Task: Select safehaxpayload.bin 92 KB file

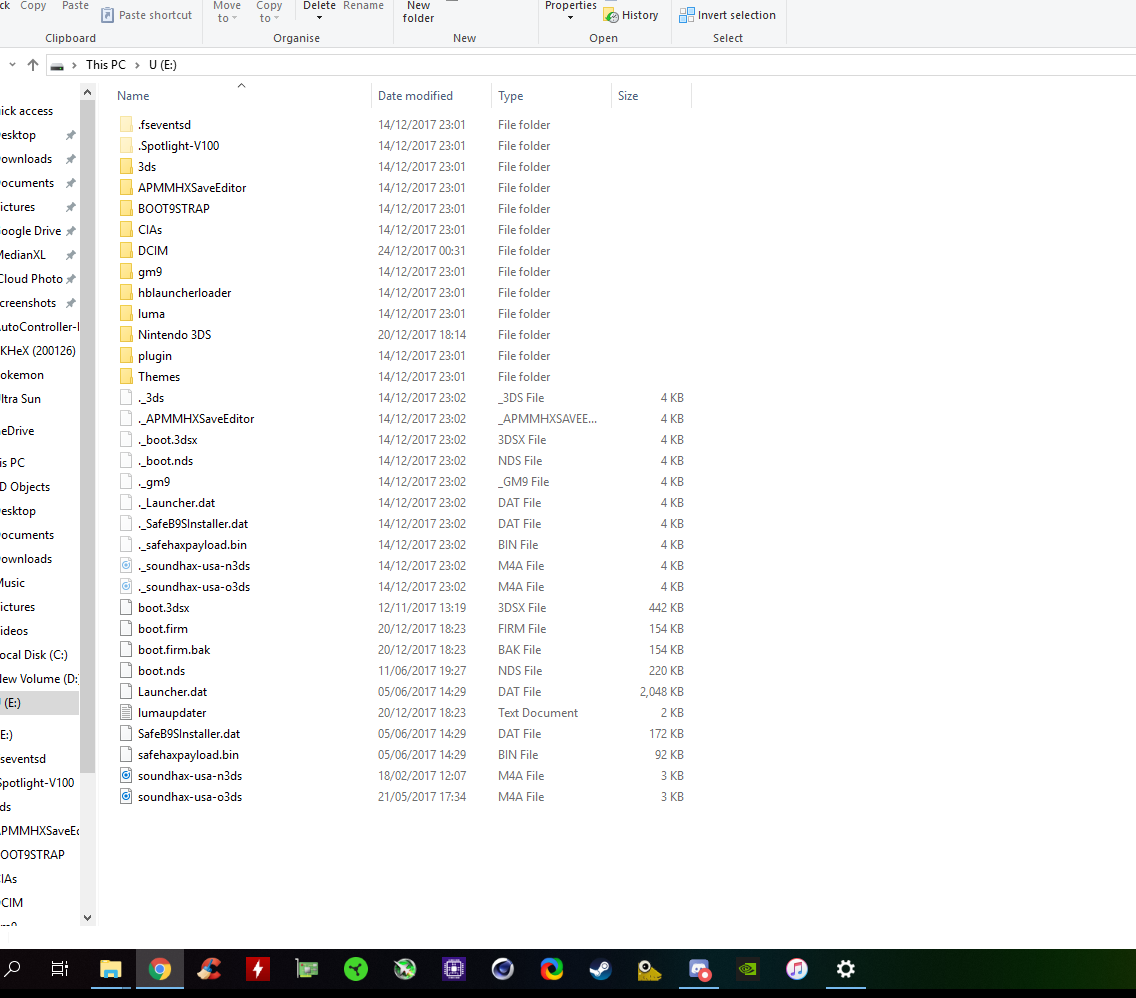Action: point(188,755)
